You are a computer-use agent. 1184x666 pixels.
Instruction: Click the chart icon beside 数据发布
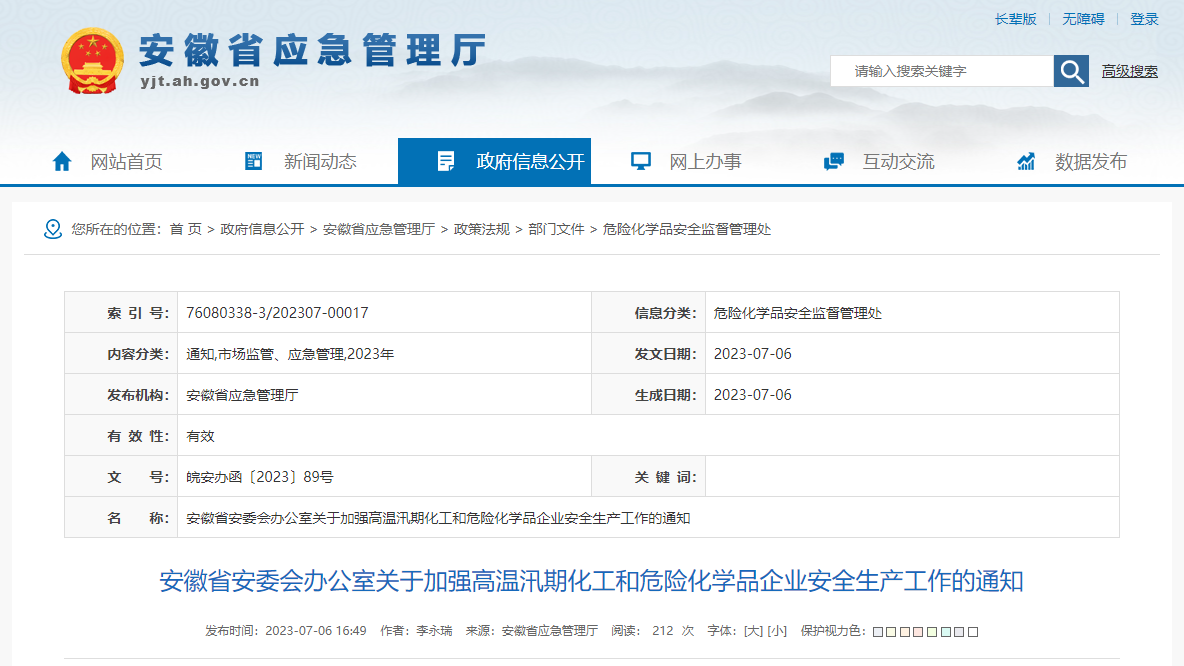tap(1025, 161)
